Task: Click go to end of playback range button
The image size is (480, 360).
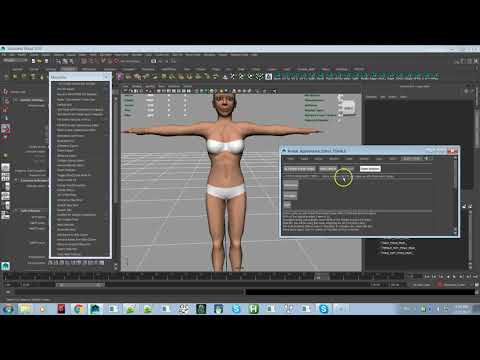Action: tap(475, 276)
